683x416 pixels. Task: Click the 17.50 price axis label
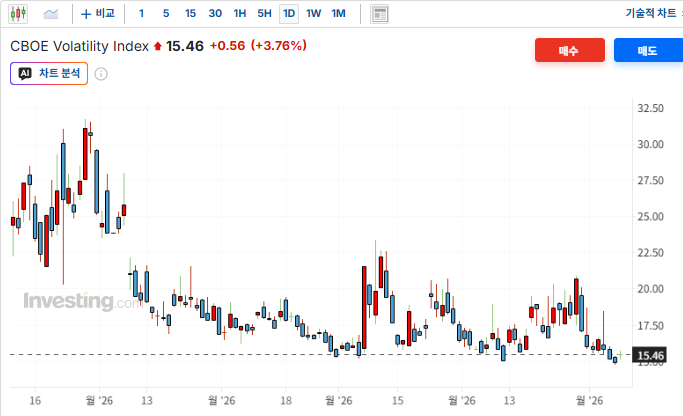coord(650,326)
